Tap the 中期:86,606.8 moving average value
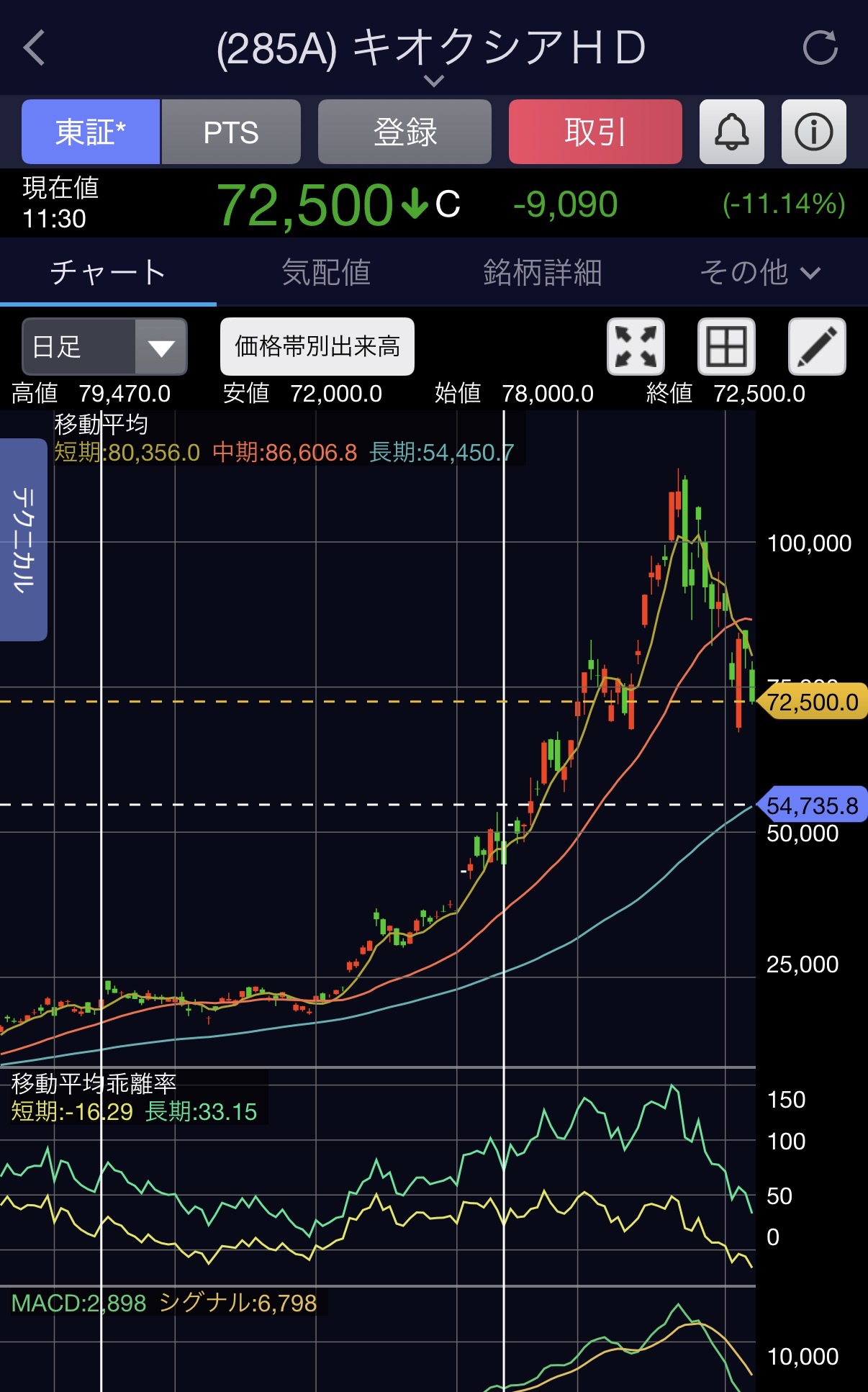This screenshot has width=868, height=1392. (x=285, y=452)
